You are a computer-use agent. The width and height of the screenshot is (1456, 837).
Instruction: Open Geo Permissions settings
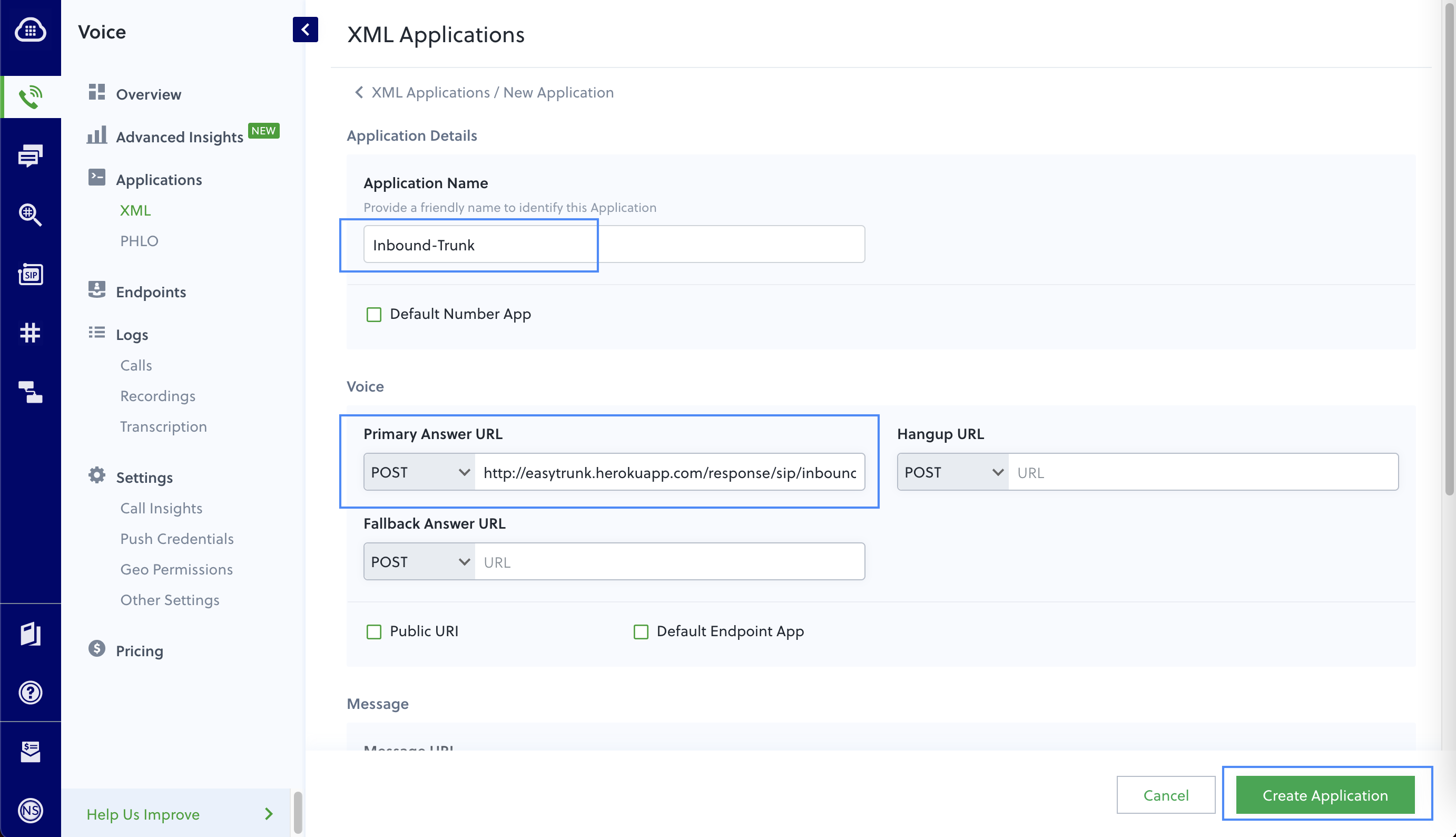tap(176, 569)
